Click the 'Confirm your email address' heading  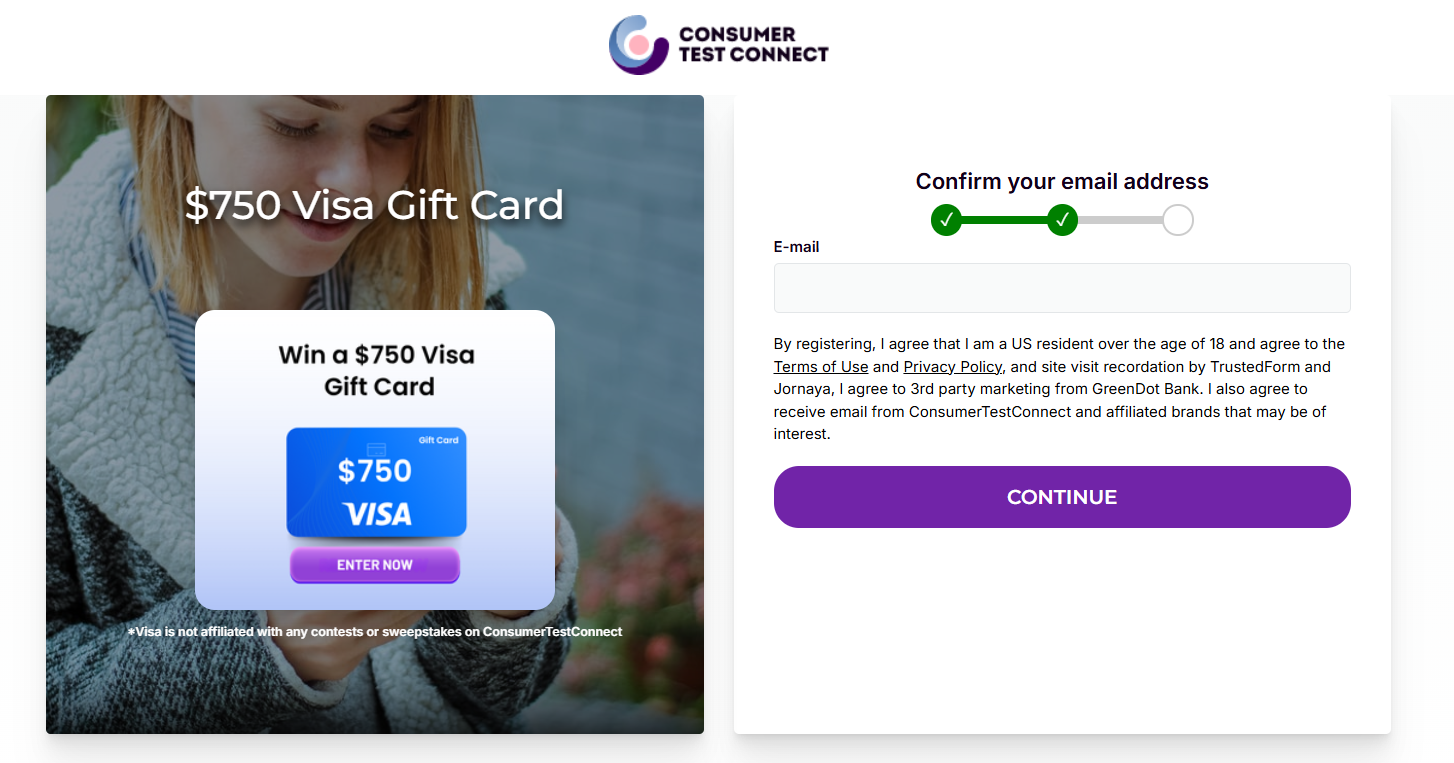pyautogui.click(x=1062, y=181)
